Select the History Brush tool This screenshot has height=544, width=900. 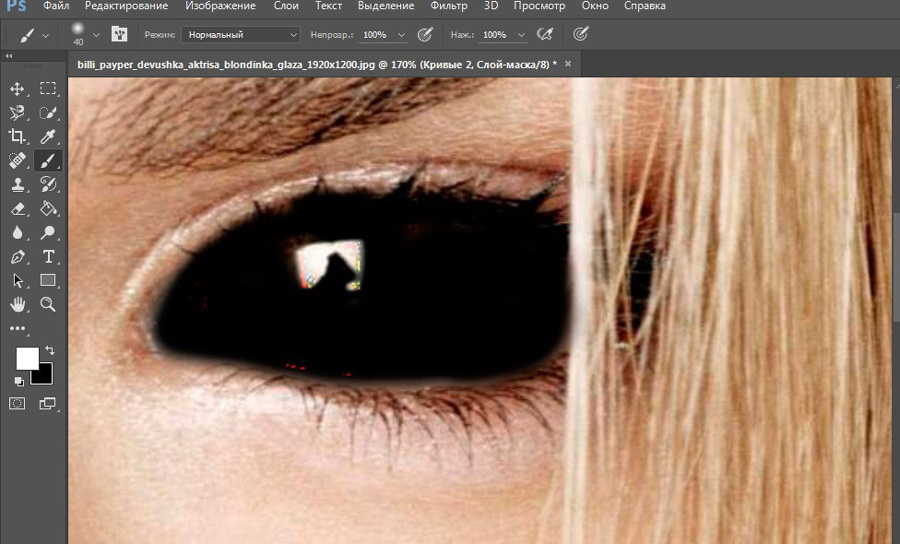tap(48, 185)
